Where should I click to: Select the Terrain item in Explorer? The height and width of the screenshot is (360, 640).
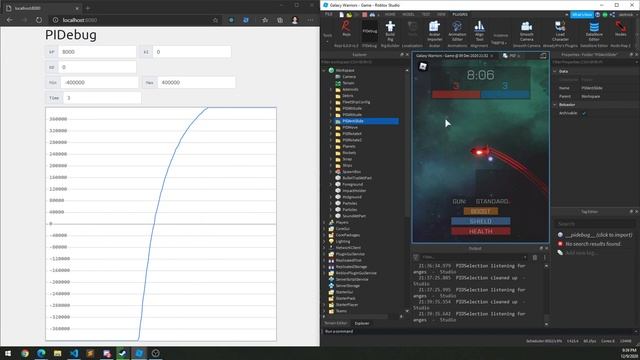[348, 83]
